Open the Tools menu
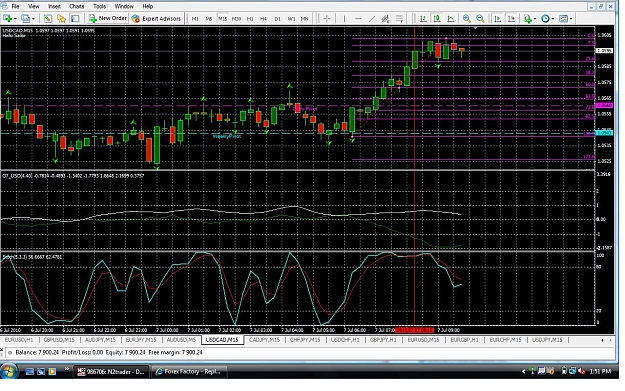 coord(99,6)
